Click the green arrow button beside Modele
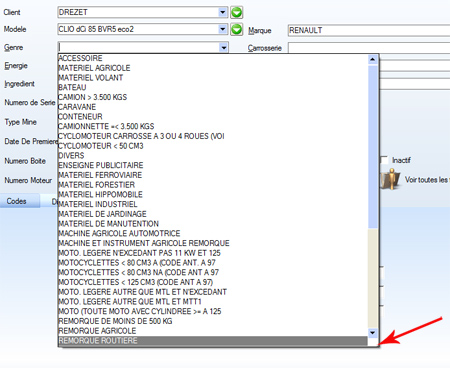The width and height of the screenshot is (450, 368). coord(237,29)
